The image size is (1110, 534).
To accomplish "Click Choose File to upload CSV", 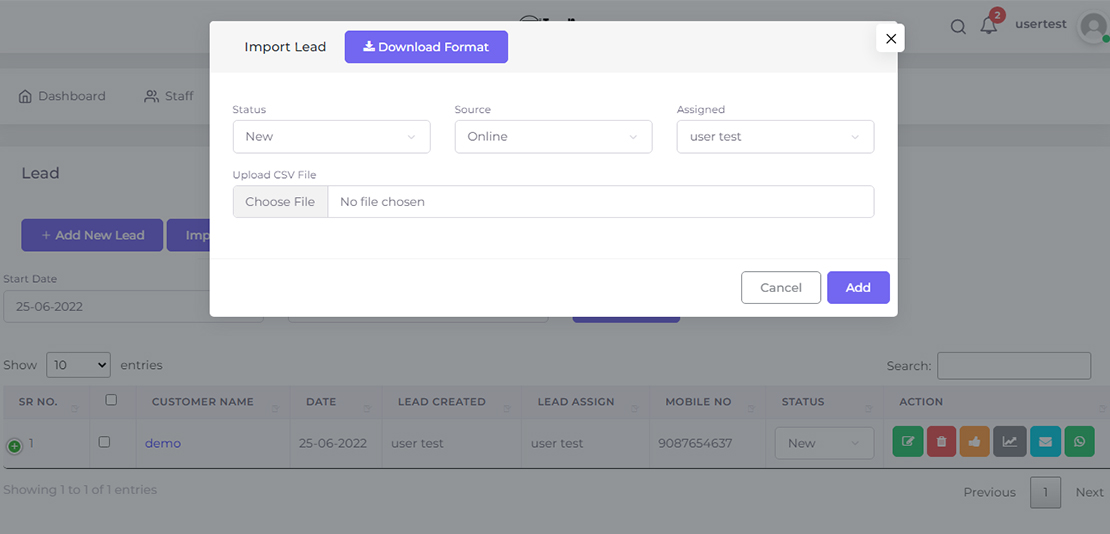I will click(280, 202).
